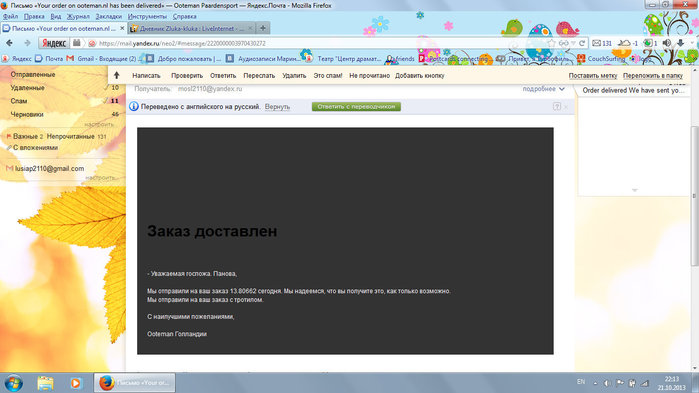699x393 pixels.
Task: Open the Яндекс home button in toolbar
Action: click(54, 43)
